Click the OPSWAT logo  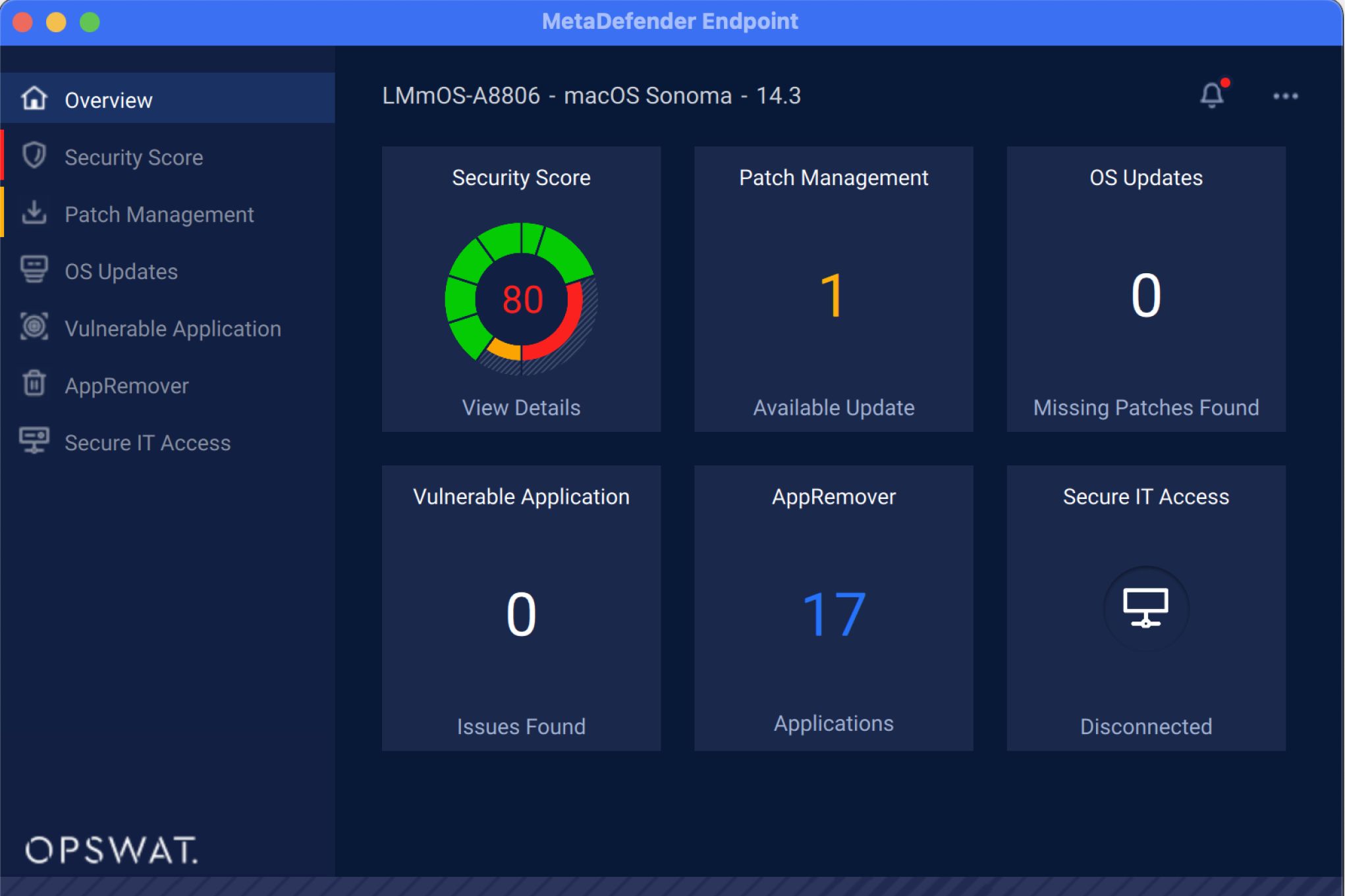click(x=112, y=849)
